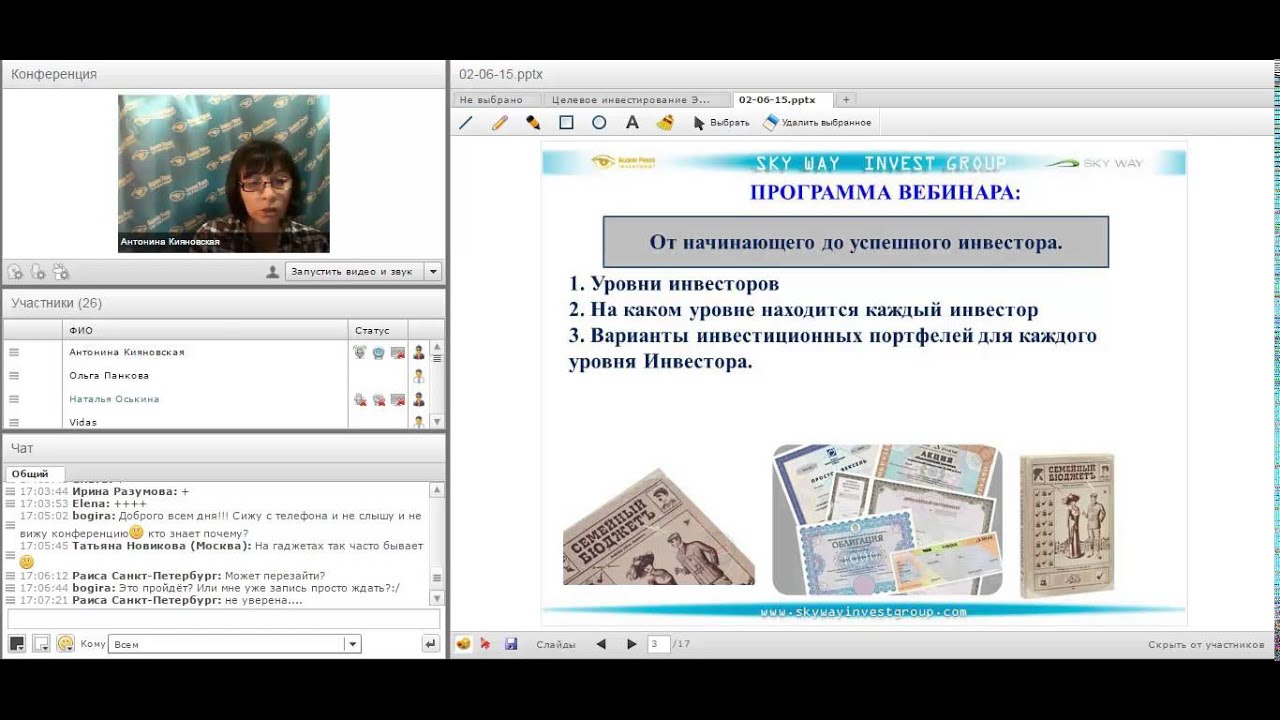Toggle webcam status for Антонина Кияновская
This screenshot has height=720, width=1280.
379,352
